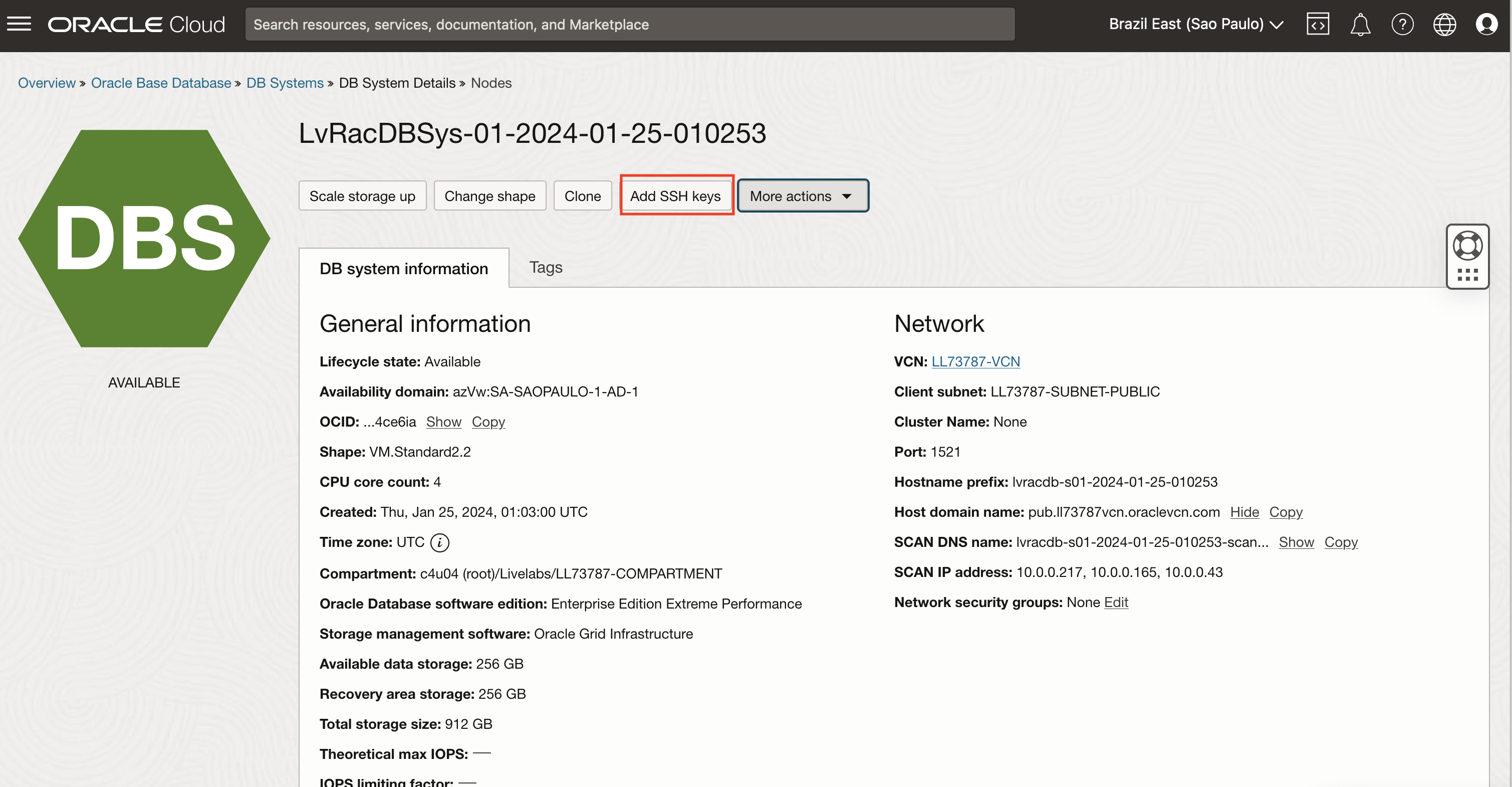Click the search resources input field

point(629,25)
